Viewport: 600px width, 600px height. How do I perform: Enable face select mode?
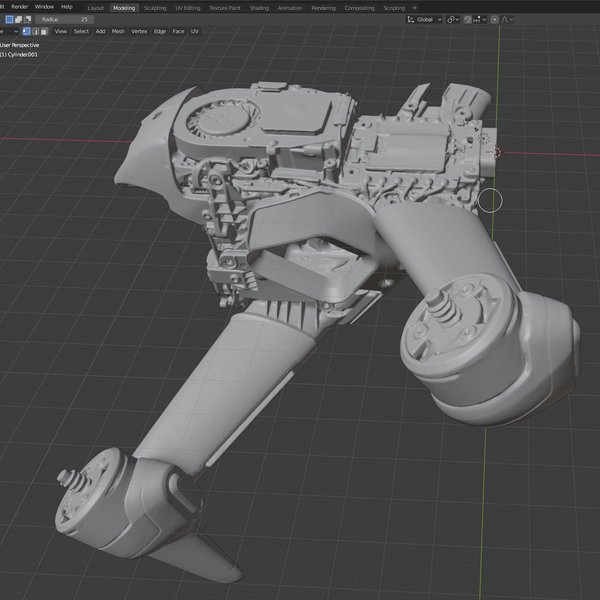click(x=44, y=31)
